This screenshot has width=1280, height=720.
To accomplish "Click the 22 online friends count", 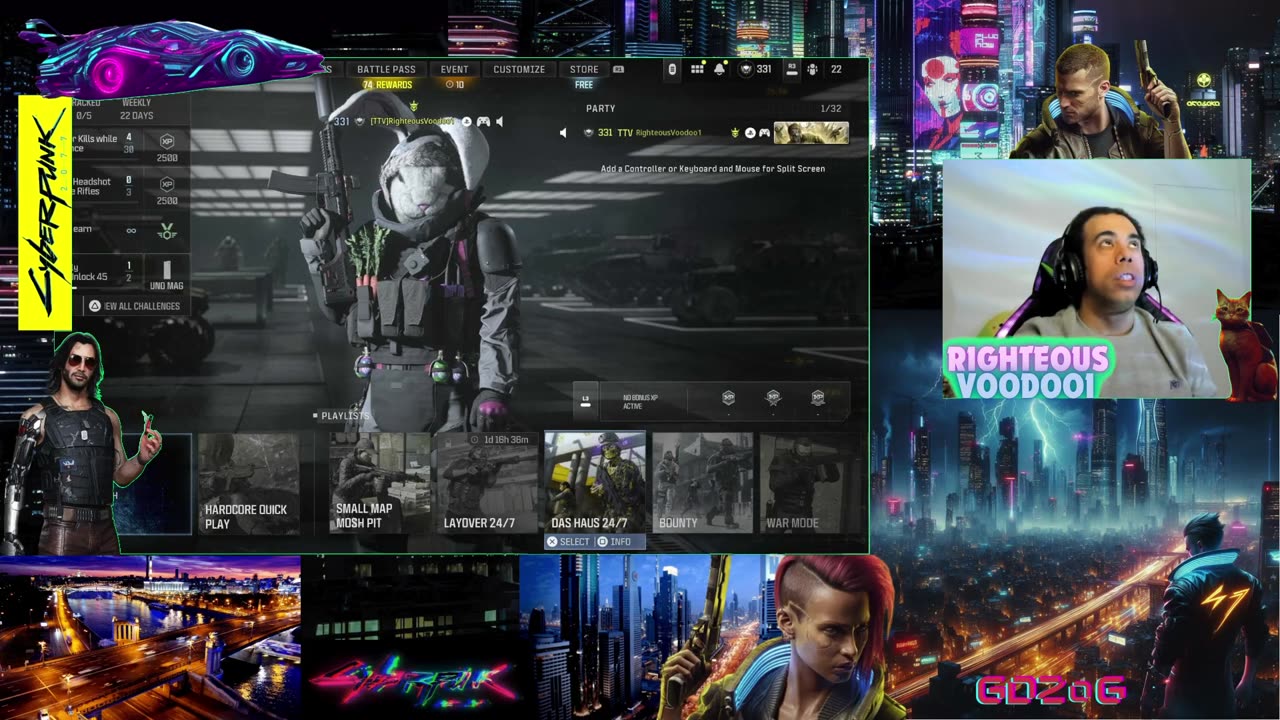I will pyautogui.click(x=836, y=69).
